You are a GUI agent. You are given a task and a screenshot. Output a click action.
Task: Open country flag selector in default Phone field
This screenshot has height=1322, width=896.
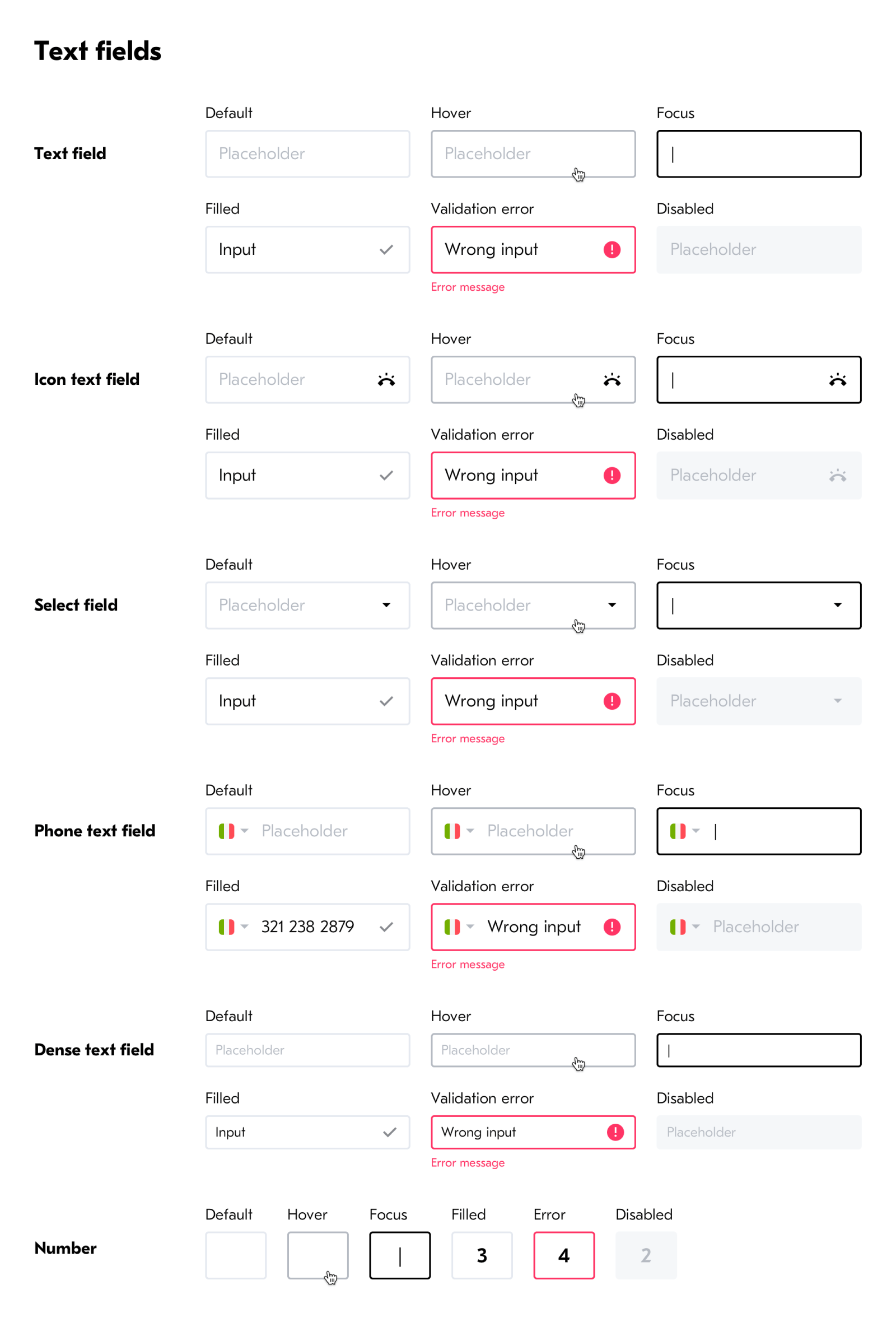click(233, 832)
